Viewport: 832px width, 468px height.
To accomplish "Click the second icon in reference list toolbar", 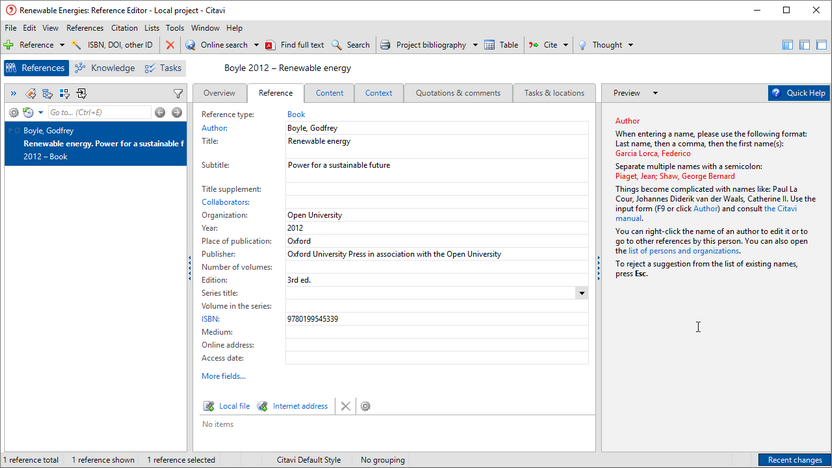I will [x=31, y=94].
